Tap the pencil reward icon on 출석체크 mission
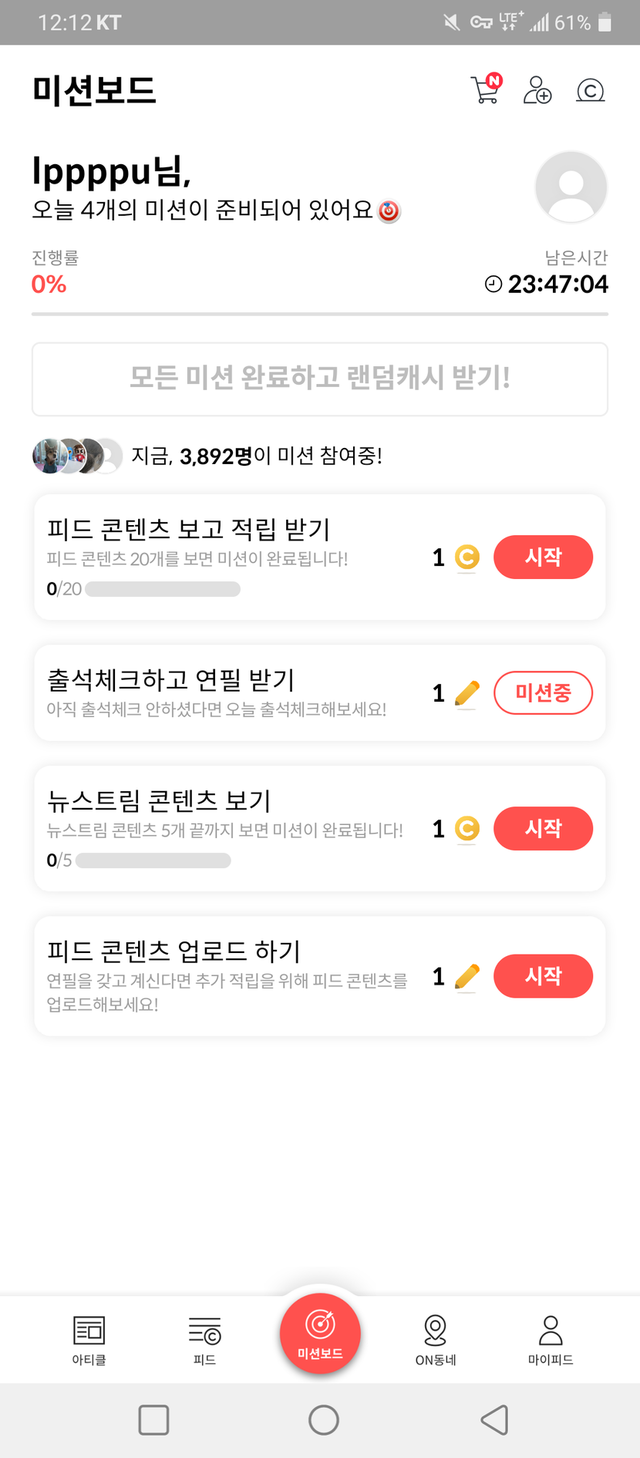The width and height of the screenshot is (640, 1458). pos(466,693)
